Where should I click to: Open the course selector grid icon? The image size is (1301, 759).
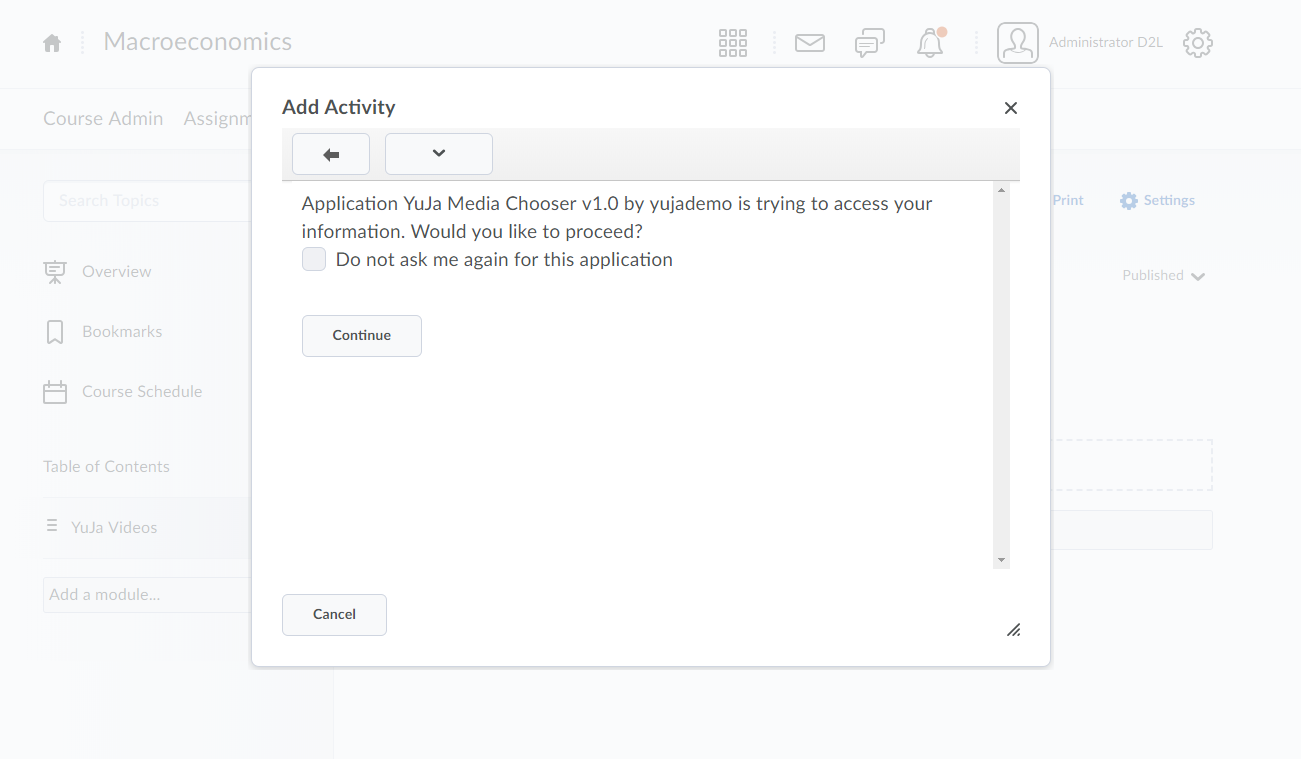[733, 43]
